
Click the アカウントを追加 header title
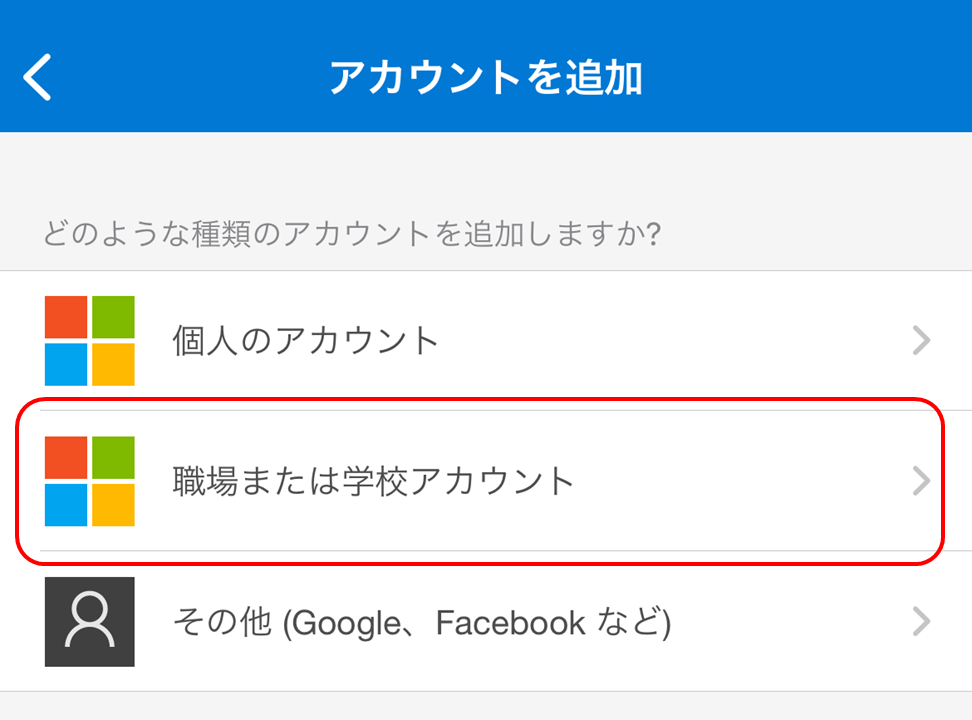point(486,78)
